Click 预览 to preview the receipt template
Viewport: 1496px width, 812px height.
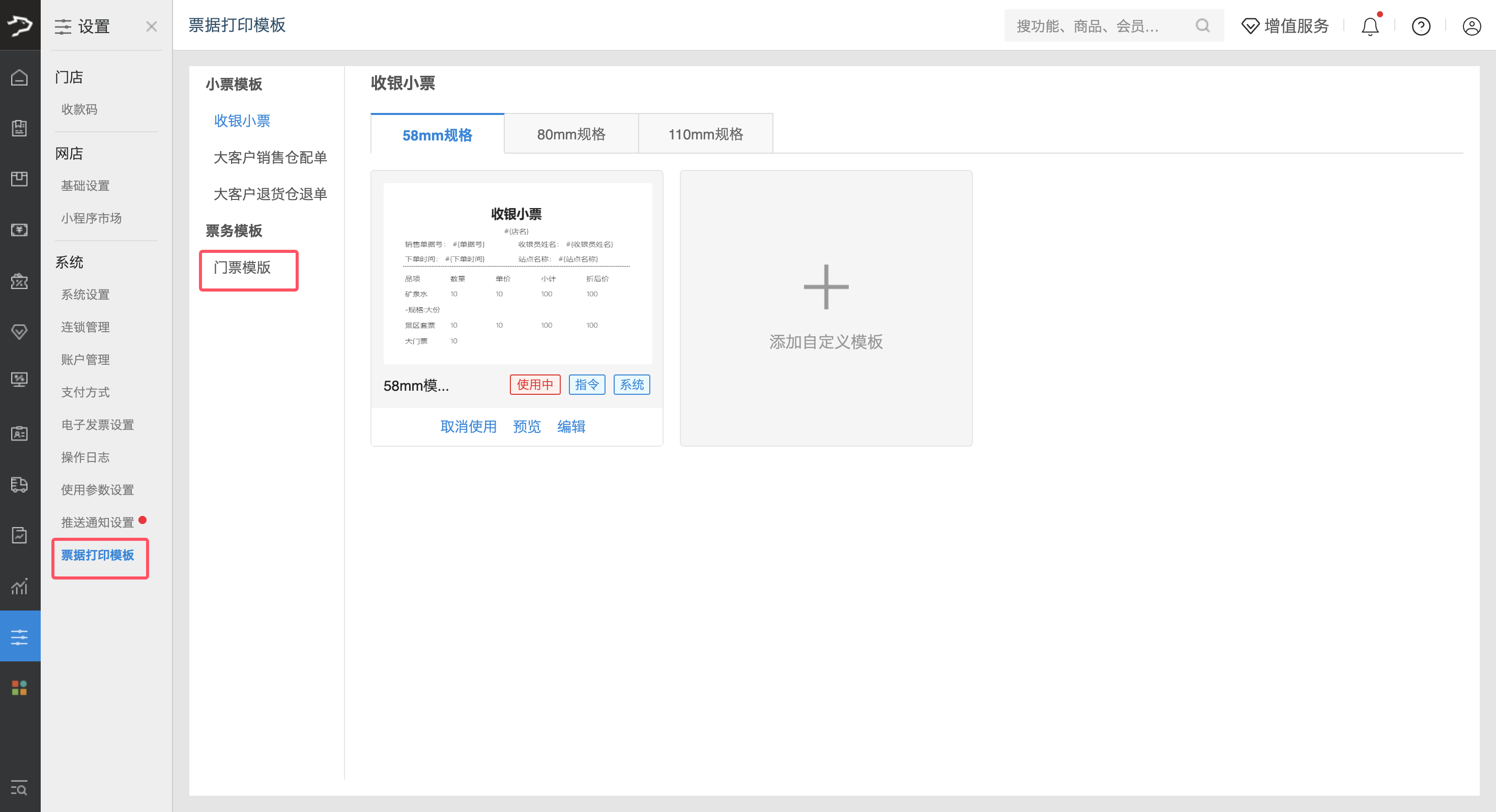tap(526, 426)
